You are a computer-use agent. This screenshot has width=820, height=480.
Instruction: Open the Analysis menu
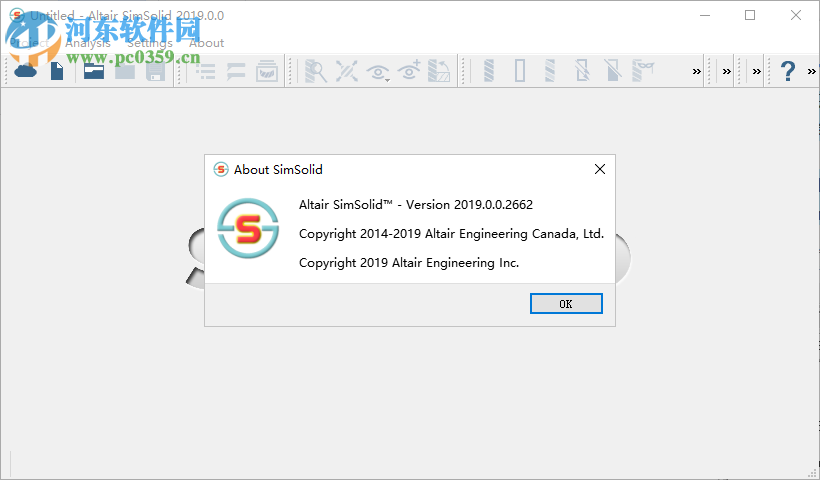point(88,43)
